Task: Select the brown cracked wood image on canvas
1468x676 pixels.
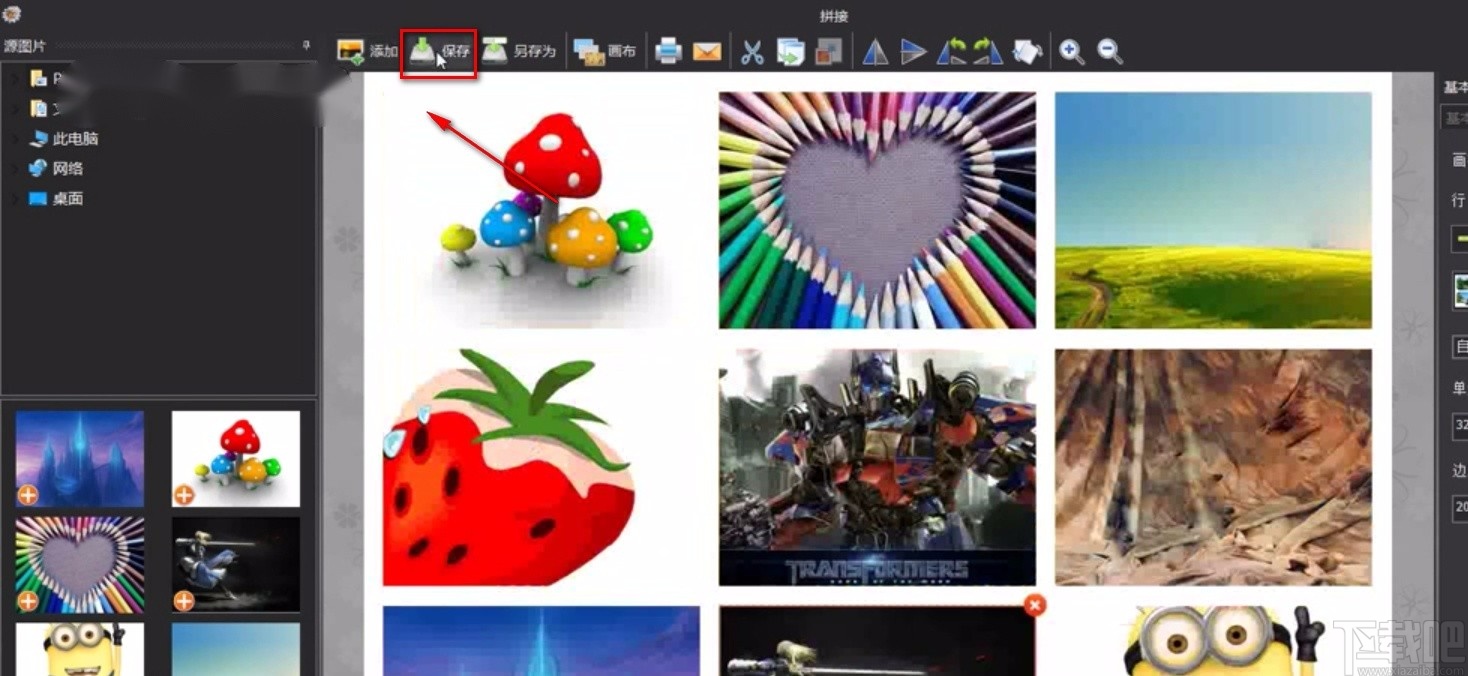Action: [x=1213, y=467]
